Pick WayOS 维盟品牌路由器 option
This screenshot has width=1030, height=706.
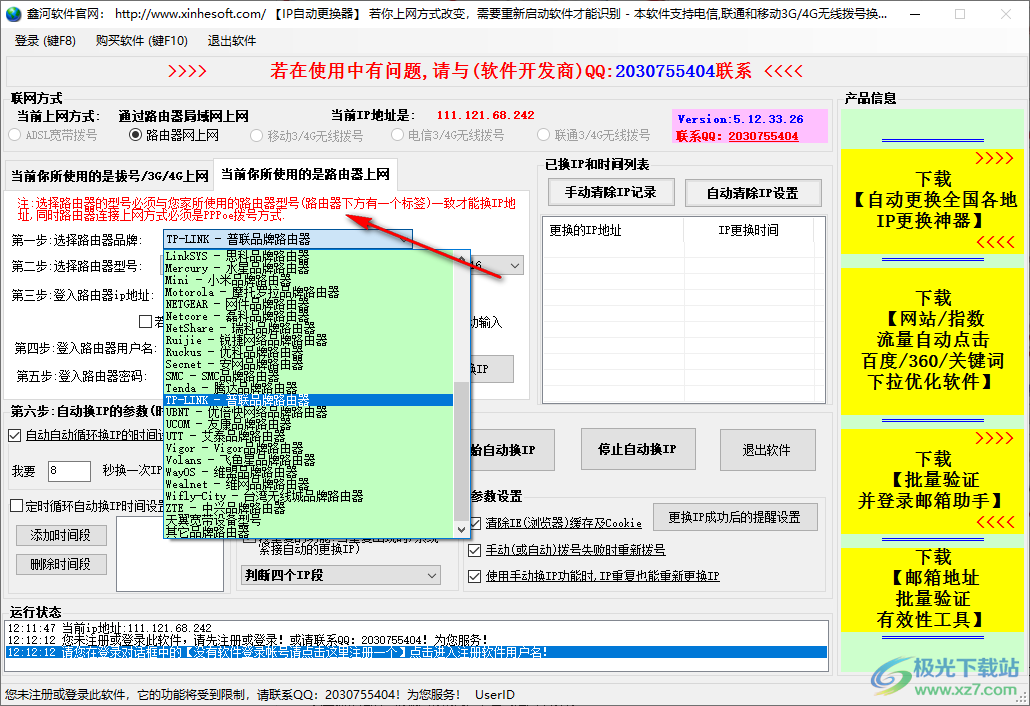[308, 472]
